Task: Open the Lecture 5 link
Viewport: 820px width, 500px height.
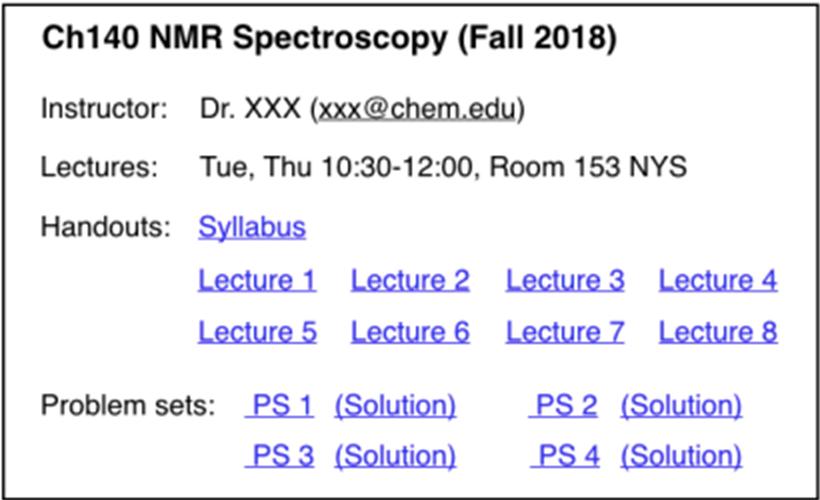Action: coord(257,332)
